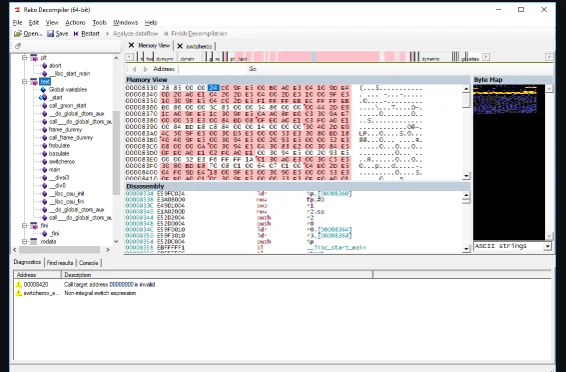Select __libc_csu_init in the tree
The width and height of the screenshot is (566, 372).
(x=67, y=194)
